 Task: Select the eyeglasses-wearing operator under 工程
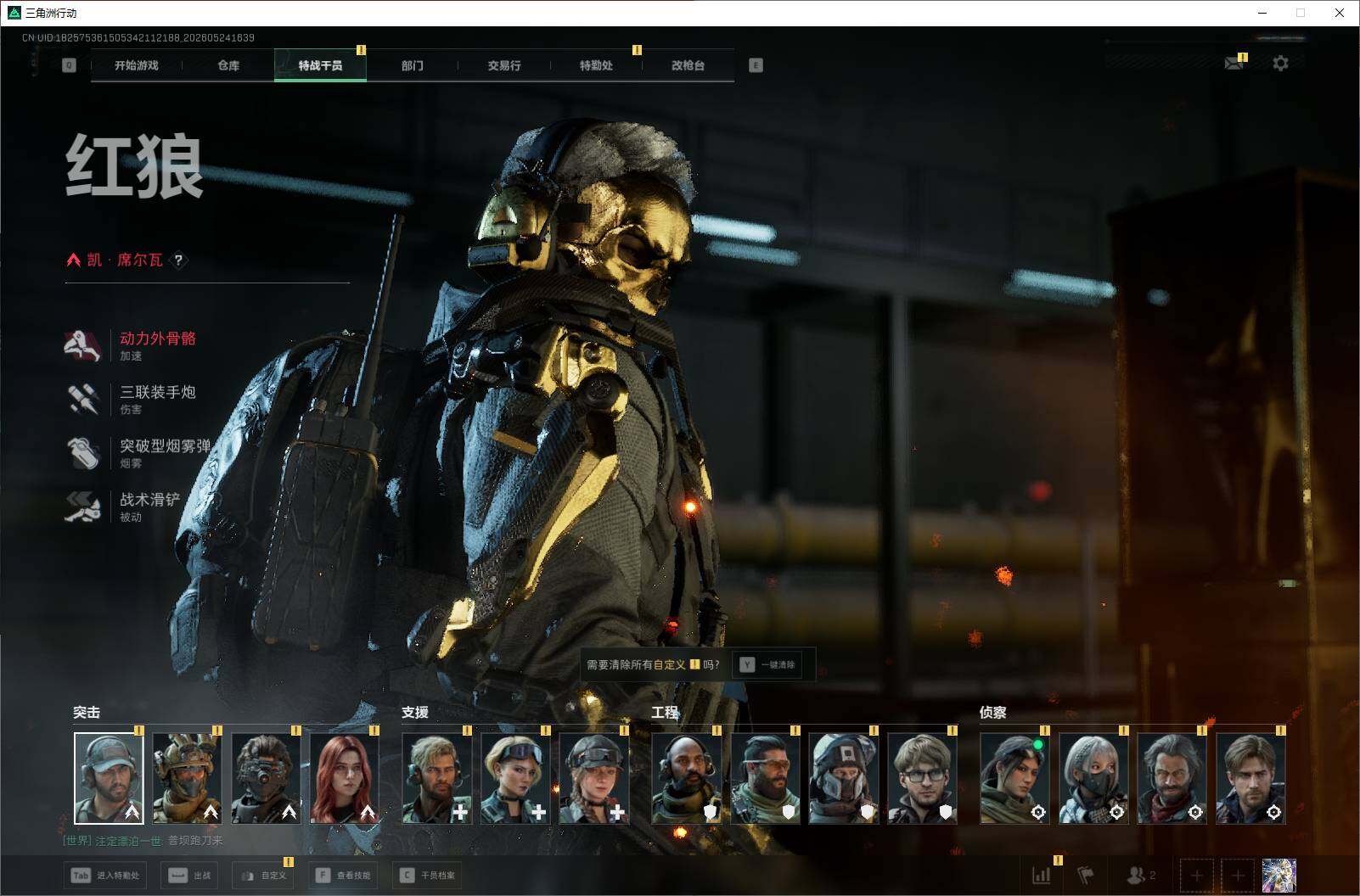(922, 778)
